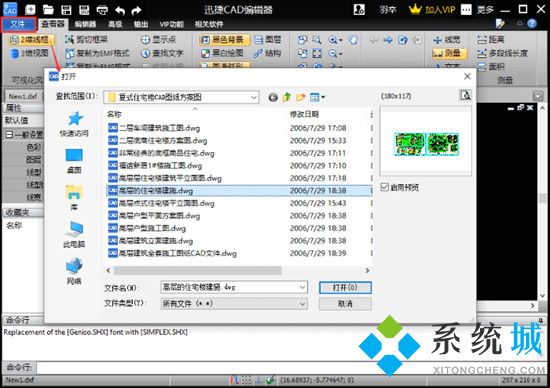Go to 此电脑 in the places bar

(x=74, y=234)
